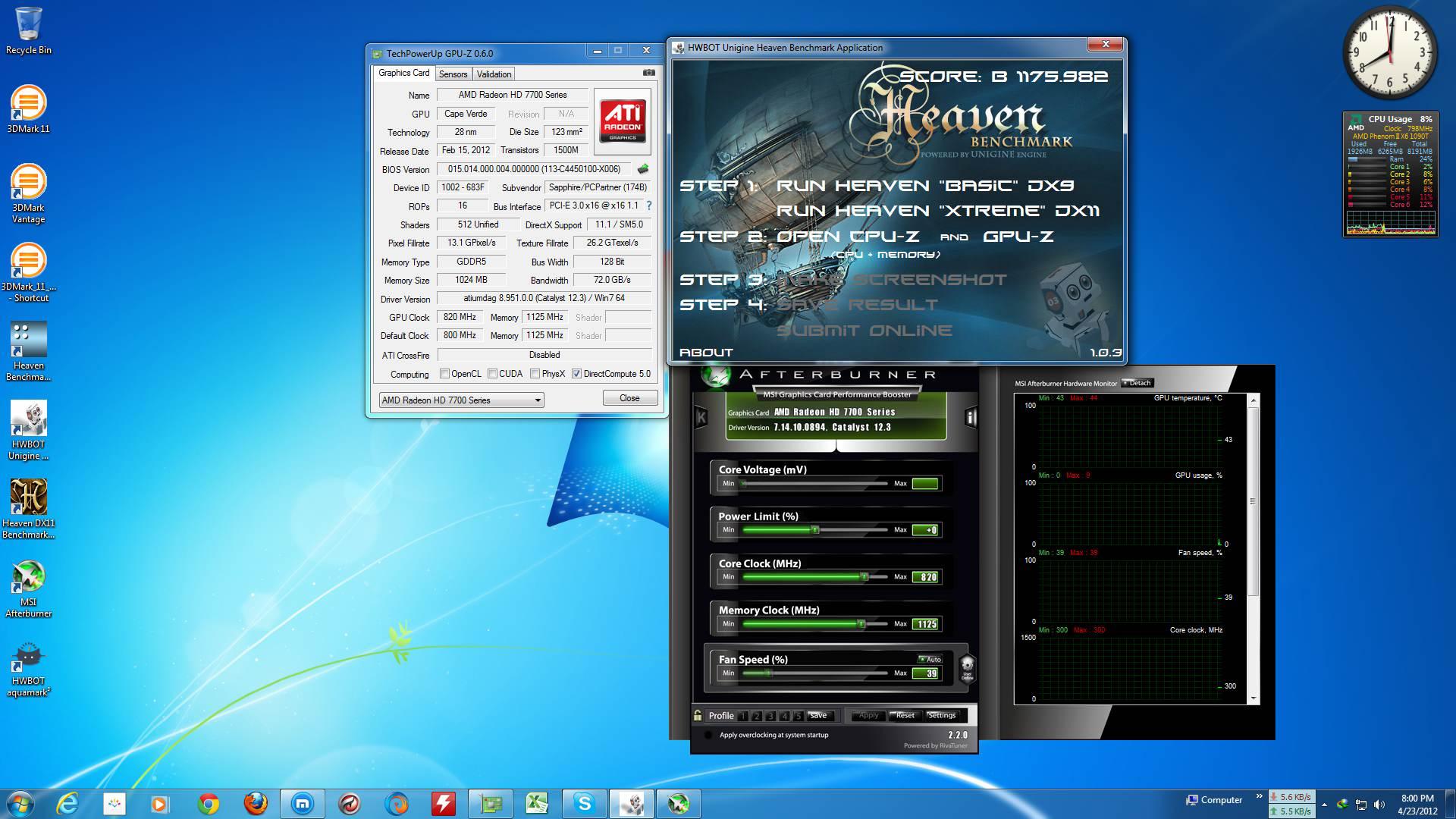Click the Afterburner K Kombustor side button
The height and width of the screenshot is (819, 1456).
click(x=701, y=416)
